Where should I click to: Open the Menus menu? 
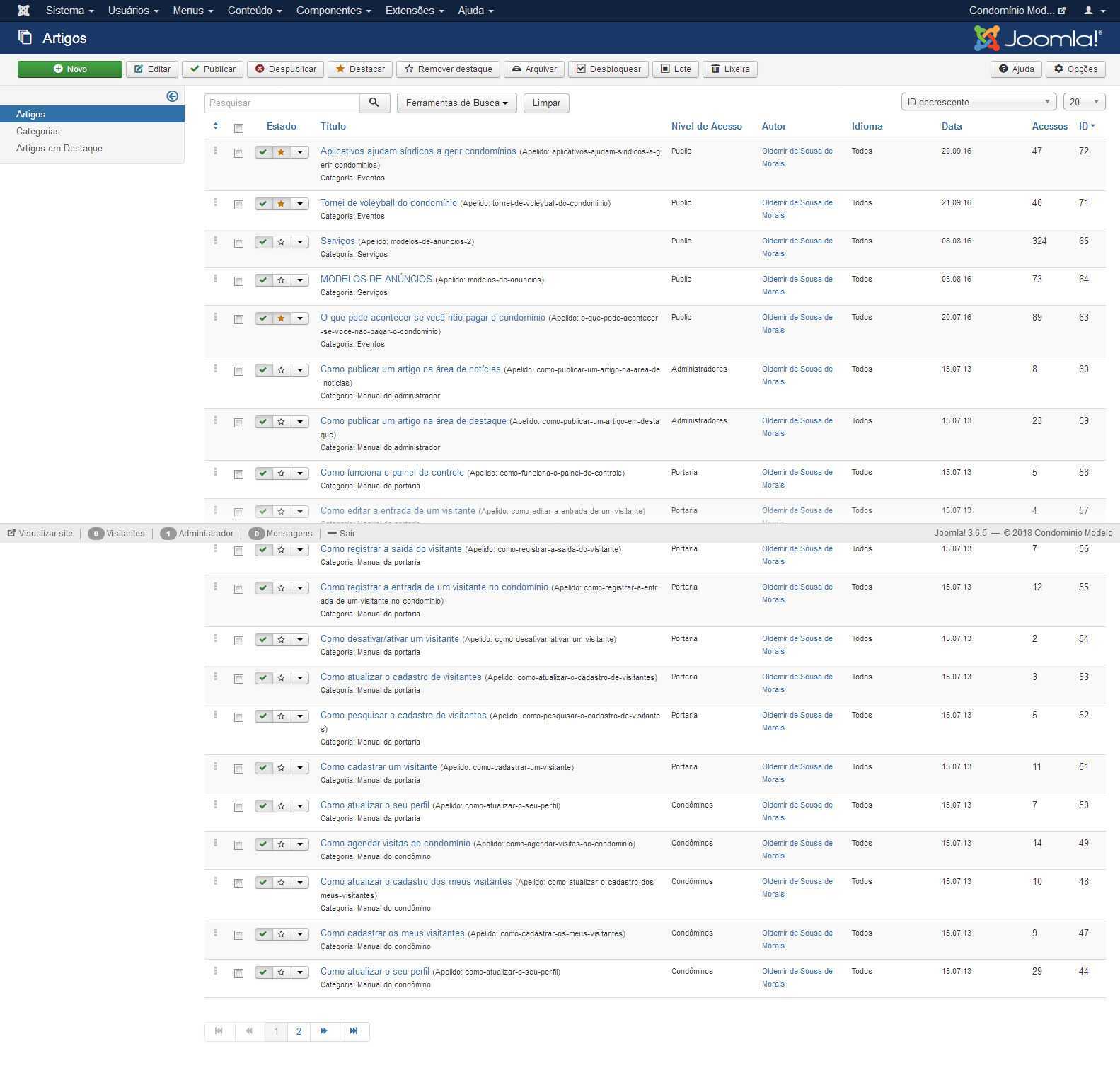coord(193,11)
